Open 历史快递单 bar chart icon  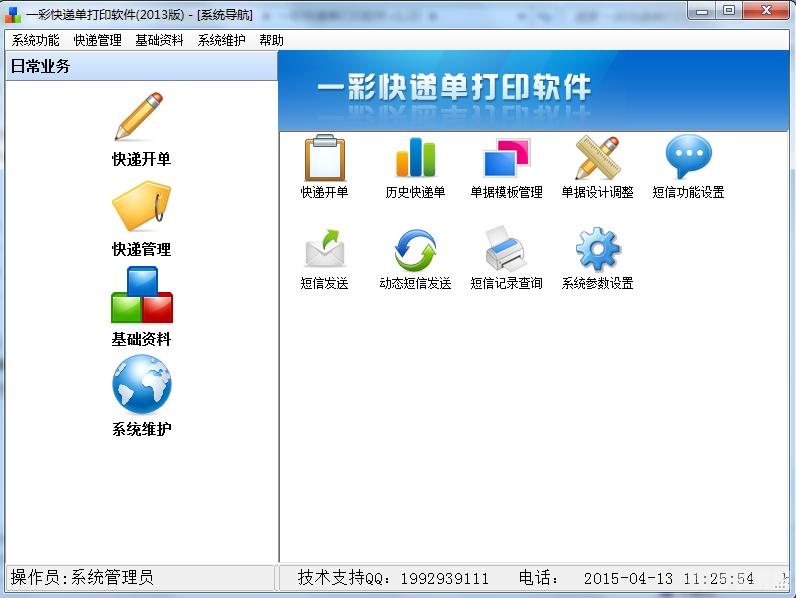tap(415, 159)
